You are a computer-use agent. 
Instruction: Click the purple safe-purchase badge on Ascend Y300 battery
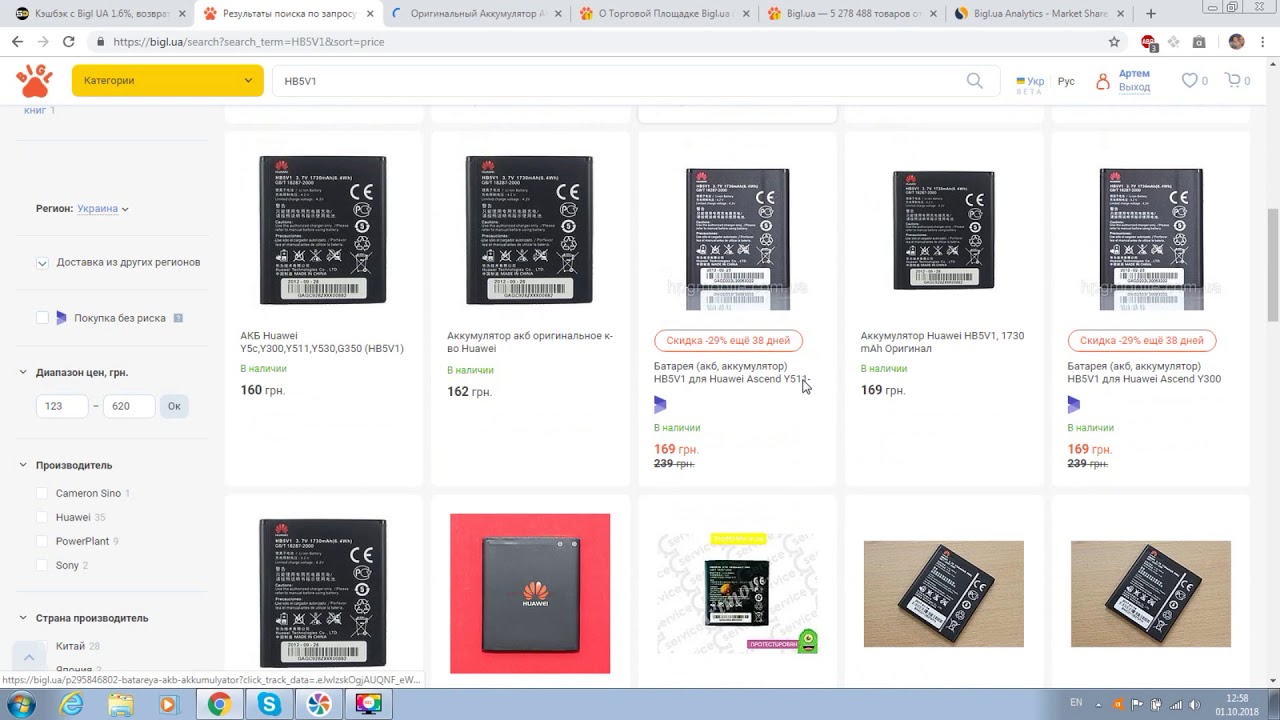coord(1074,405)
